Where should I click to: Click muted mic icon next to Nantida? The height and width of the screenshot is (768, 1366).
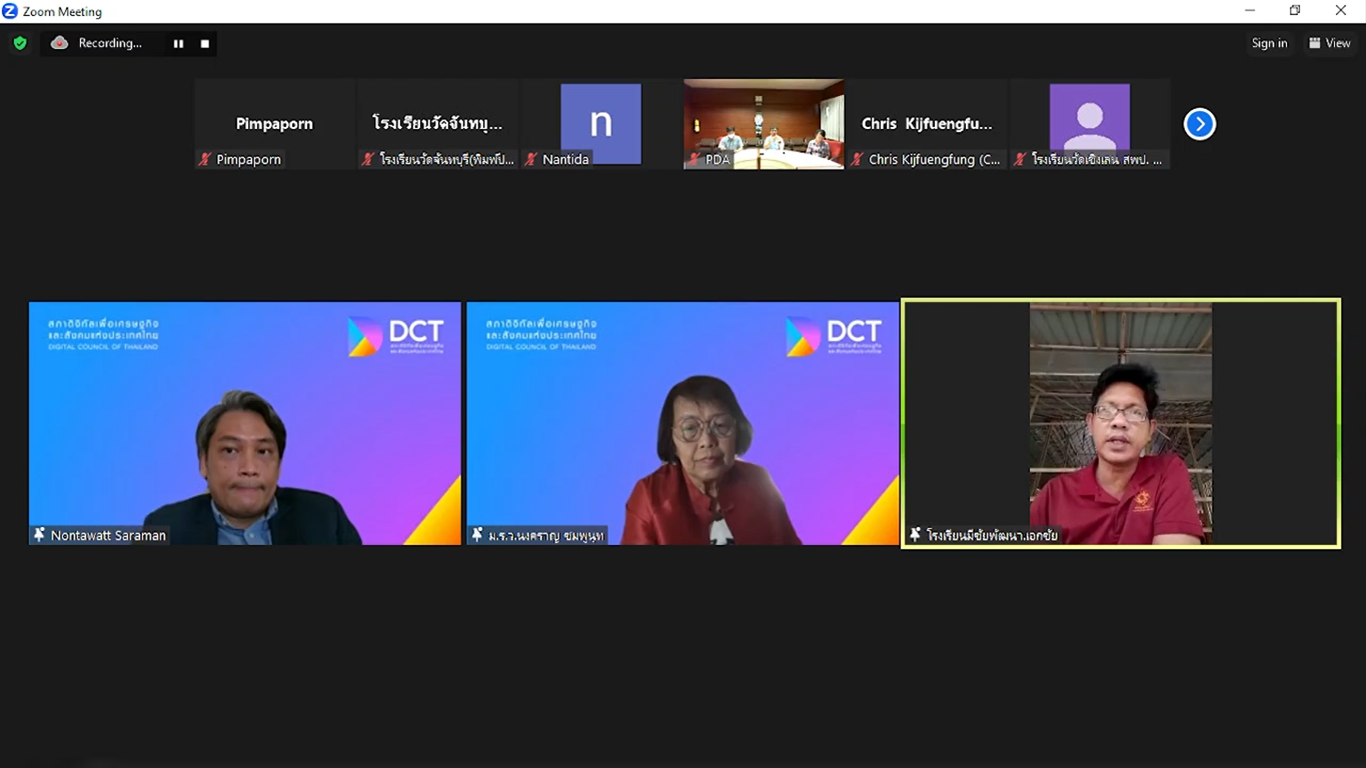531,160
